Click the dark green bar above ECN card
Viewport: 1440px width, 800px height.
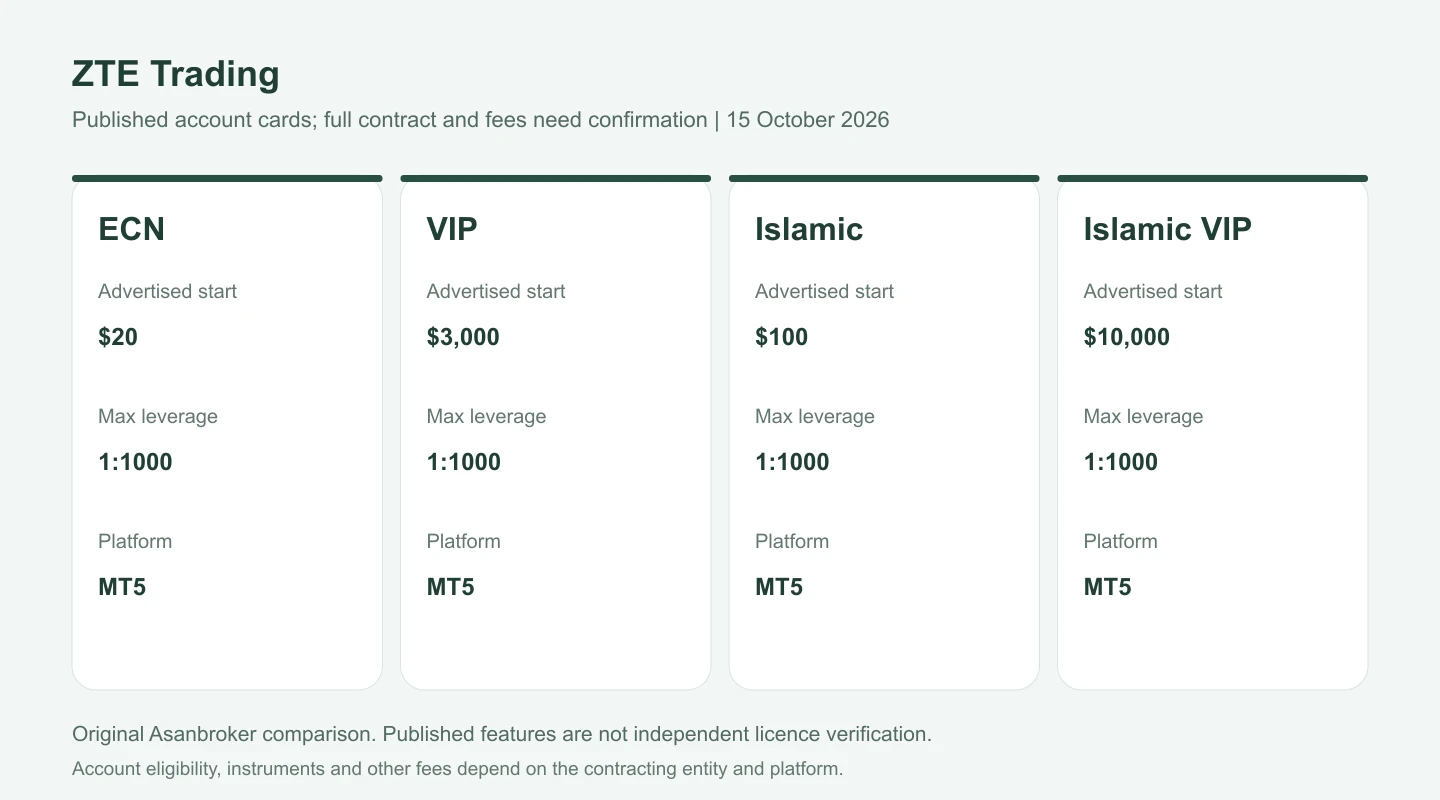(227, 179)
